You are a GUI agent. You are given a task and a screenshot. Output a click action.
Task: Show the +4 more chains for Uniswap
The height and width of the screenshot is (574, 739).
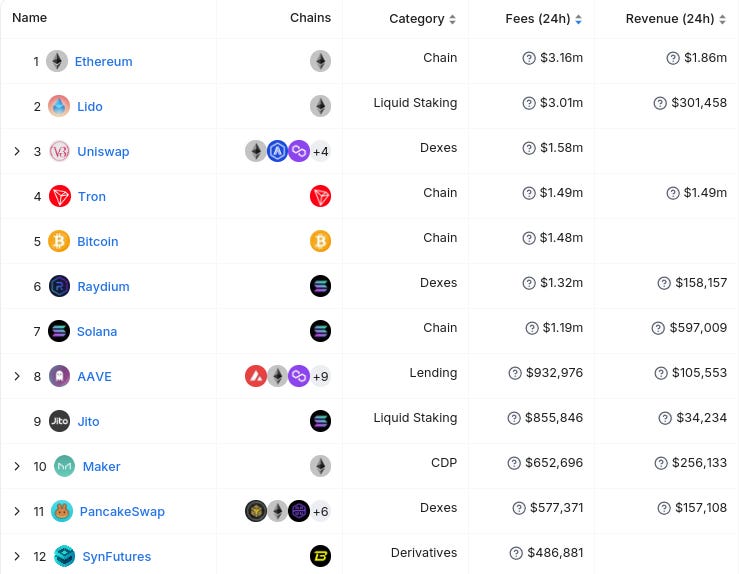(x=320, y=152)
